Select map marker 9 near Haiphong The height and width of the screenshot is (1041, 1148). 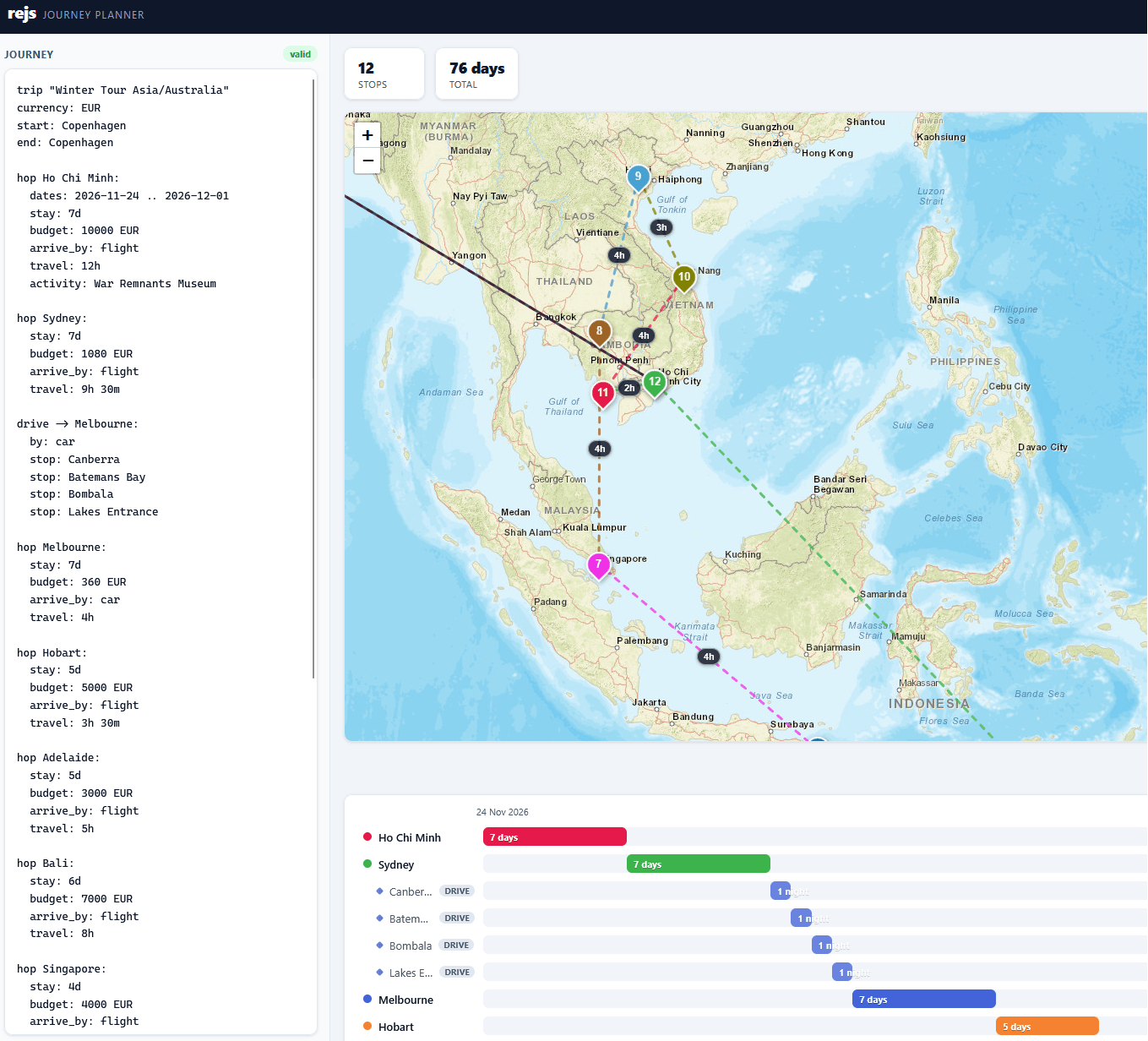point(638,177)
